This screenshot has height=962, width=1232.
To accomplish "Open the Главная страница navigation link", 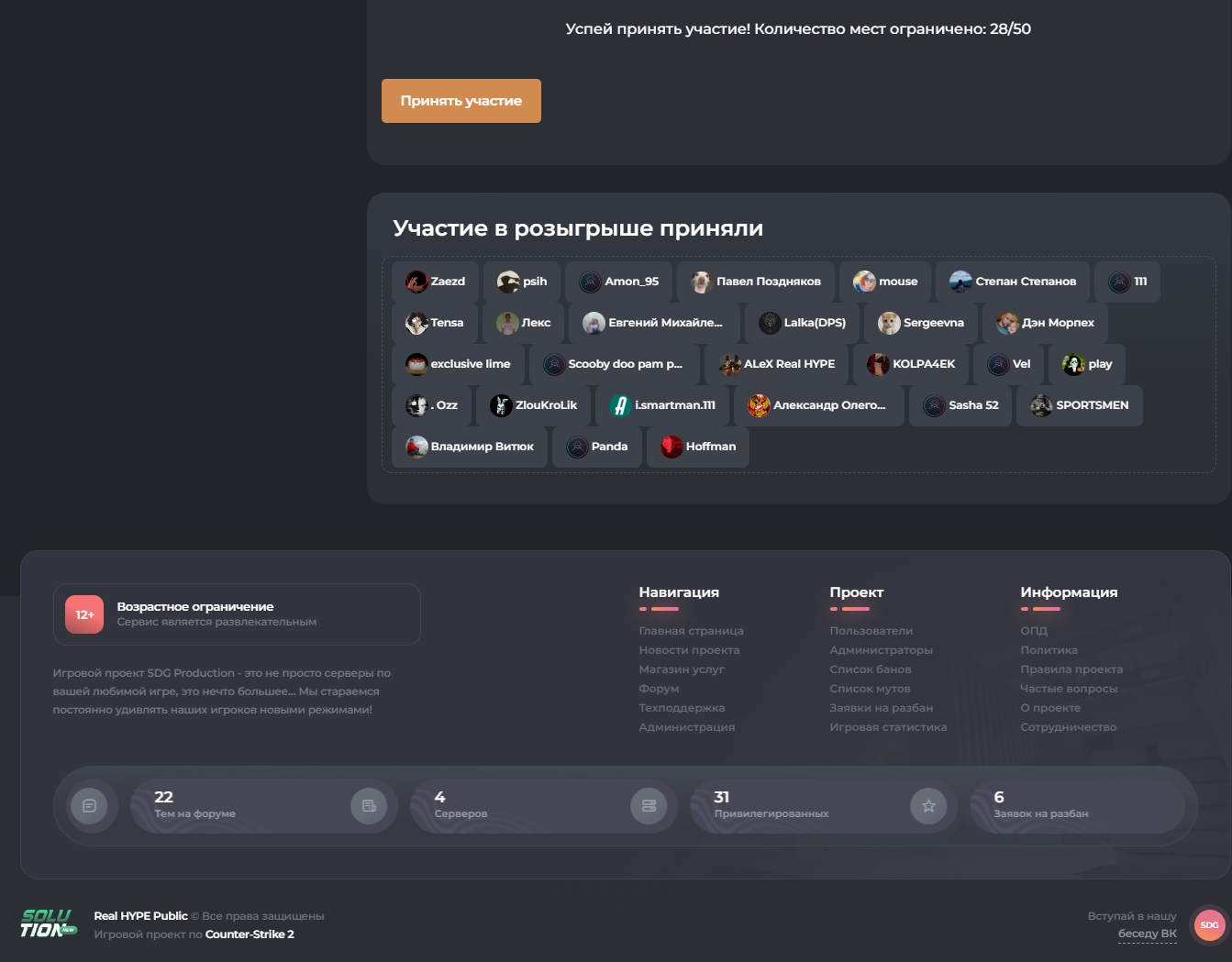I will pyautogui.click(x=690, y=631).
